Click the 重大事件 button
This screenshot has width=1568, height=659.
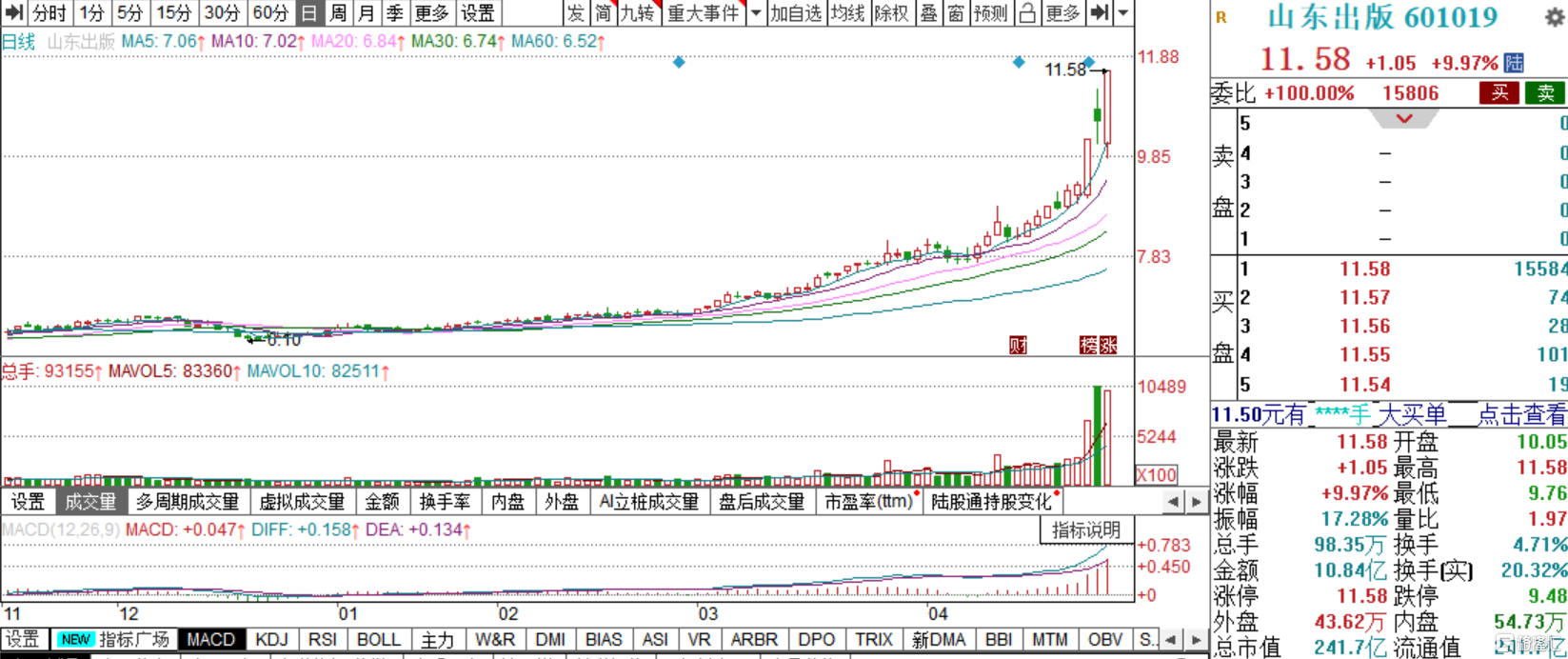pyautogui.click(x=705, y=13)
